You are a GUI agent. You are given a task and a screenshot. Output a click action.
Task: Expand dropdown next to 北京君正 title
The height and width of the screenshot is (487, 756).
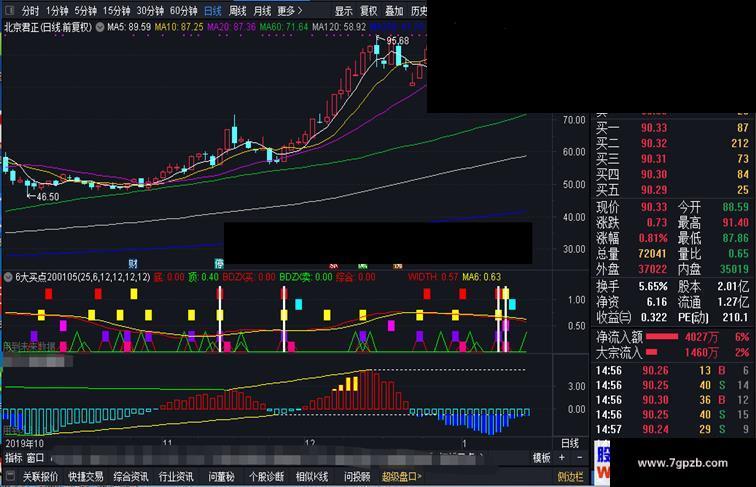[100, 27]
